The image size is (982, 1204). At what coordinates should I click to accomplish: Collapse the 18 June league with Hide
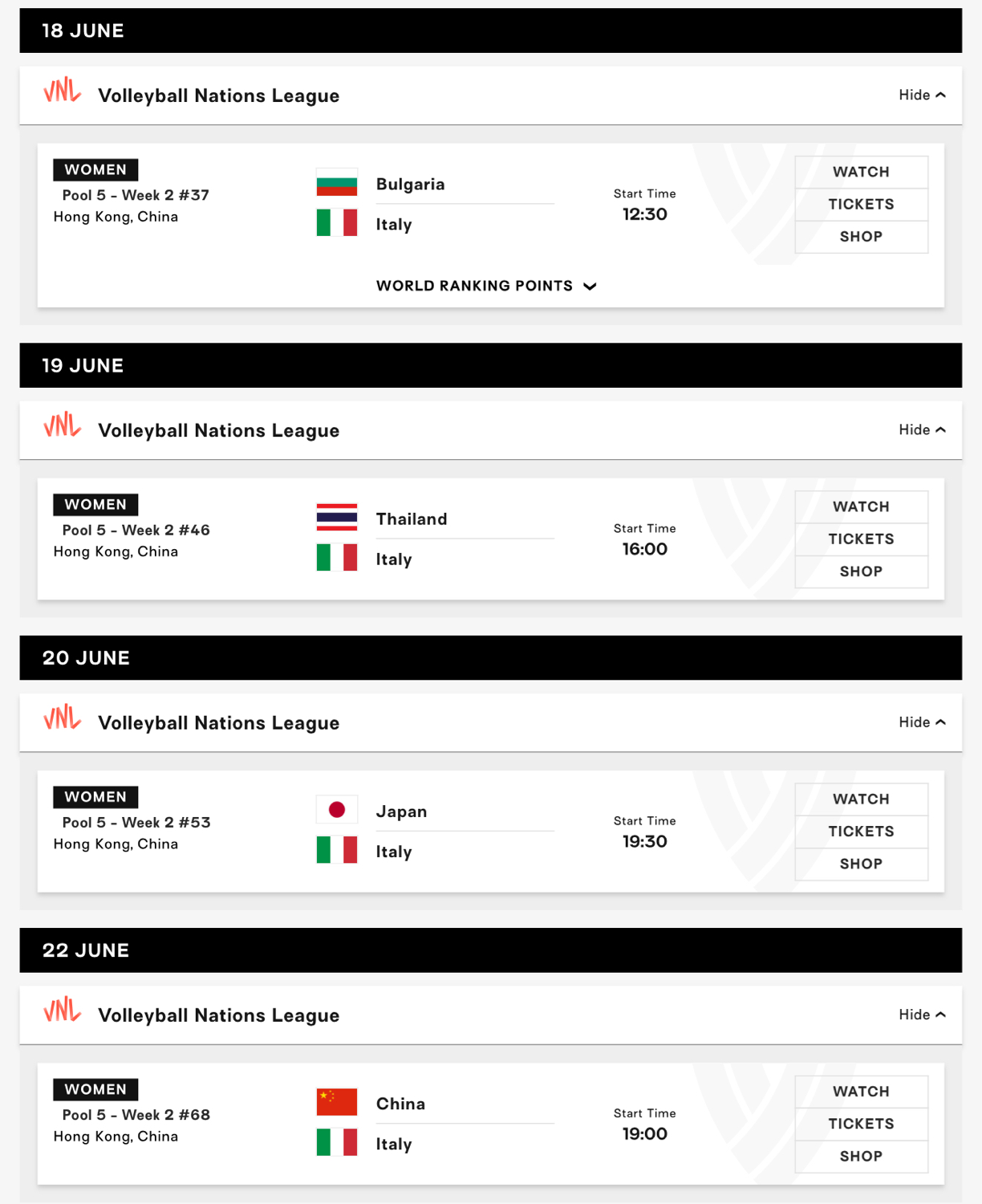[922, 95]
